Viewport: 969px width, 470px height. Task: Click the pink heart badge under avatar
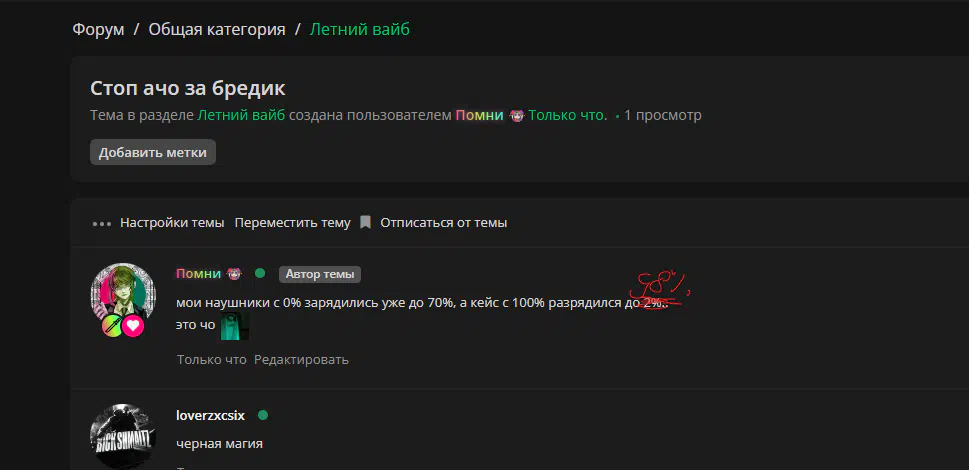(x=133, y=326)
